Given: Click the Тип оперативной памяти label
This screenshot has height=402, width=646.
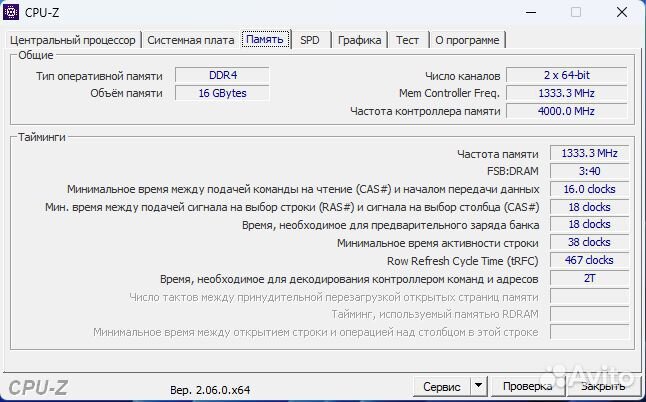Looking at the screenshot, I should pos(99,76).
